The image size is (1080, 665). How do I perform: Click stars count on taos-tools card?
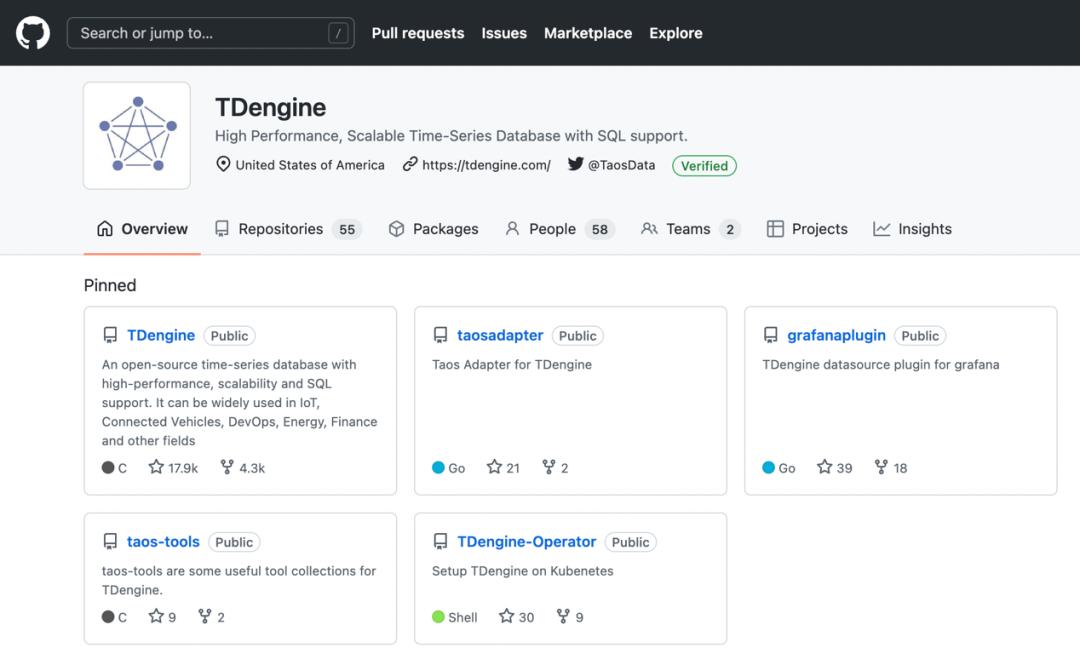coord(162,617)
